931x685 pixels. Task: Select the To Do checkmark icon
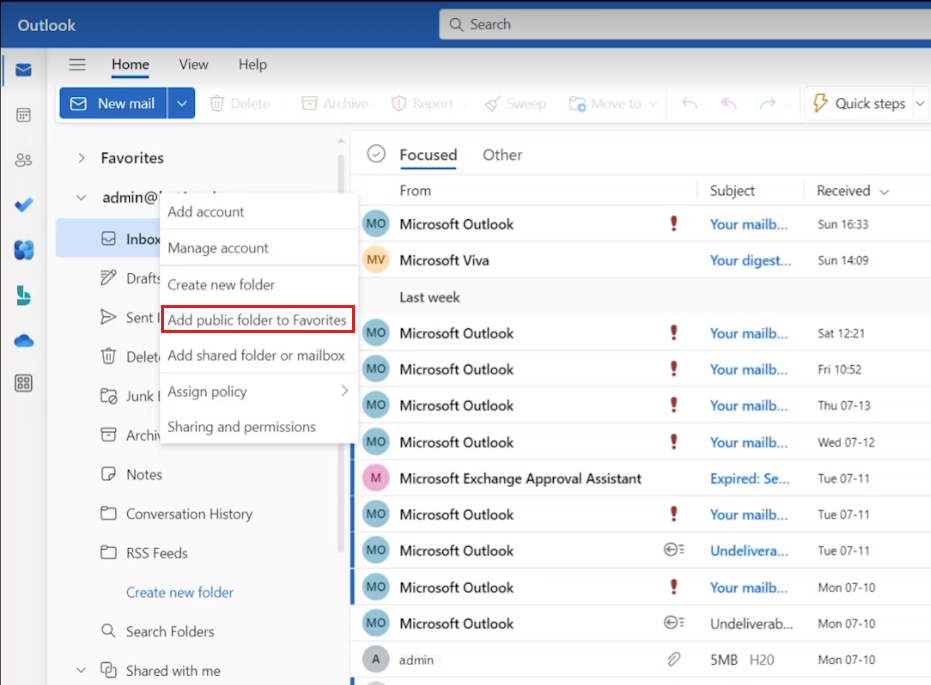(x=22, y=205)
